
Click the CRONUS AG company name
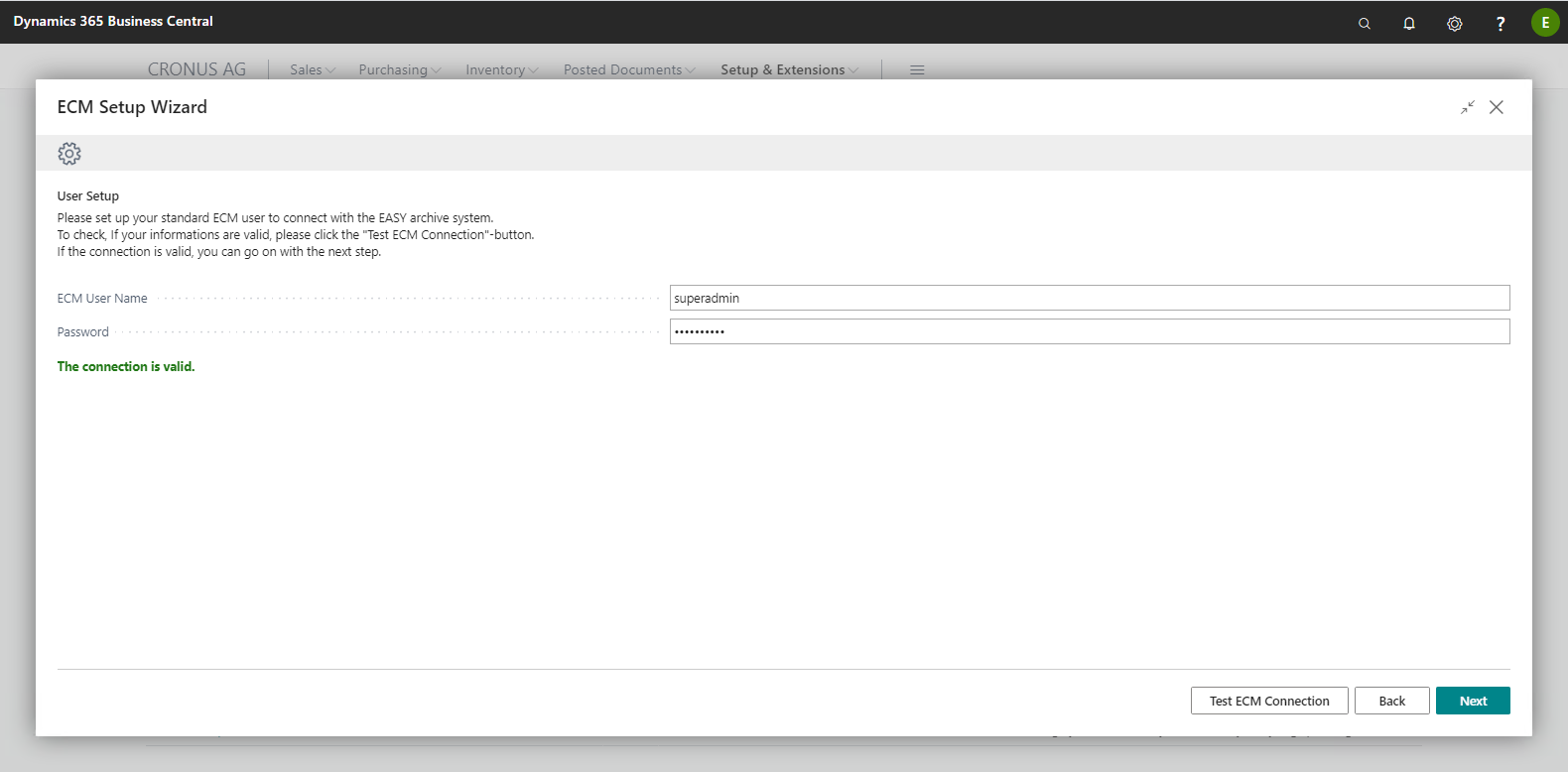[x=196, y=69]
